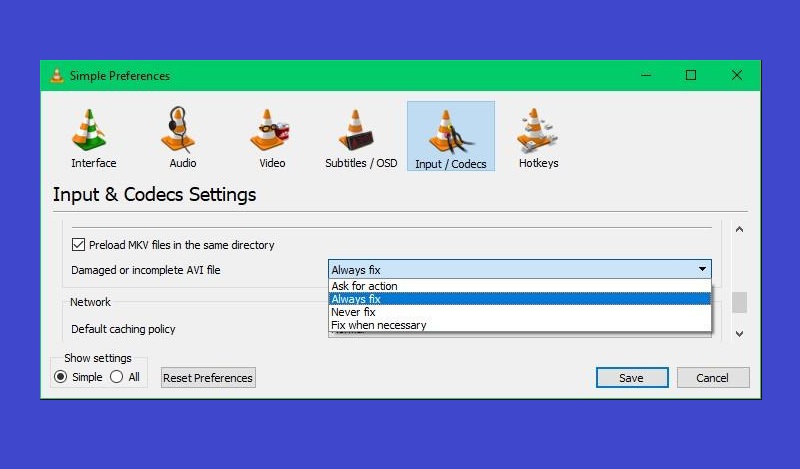
Task: Minimize the Simple Preferences window
Action: click(x=646, y=76)
